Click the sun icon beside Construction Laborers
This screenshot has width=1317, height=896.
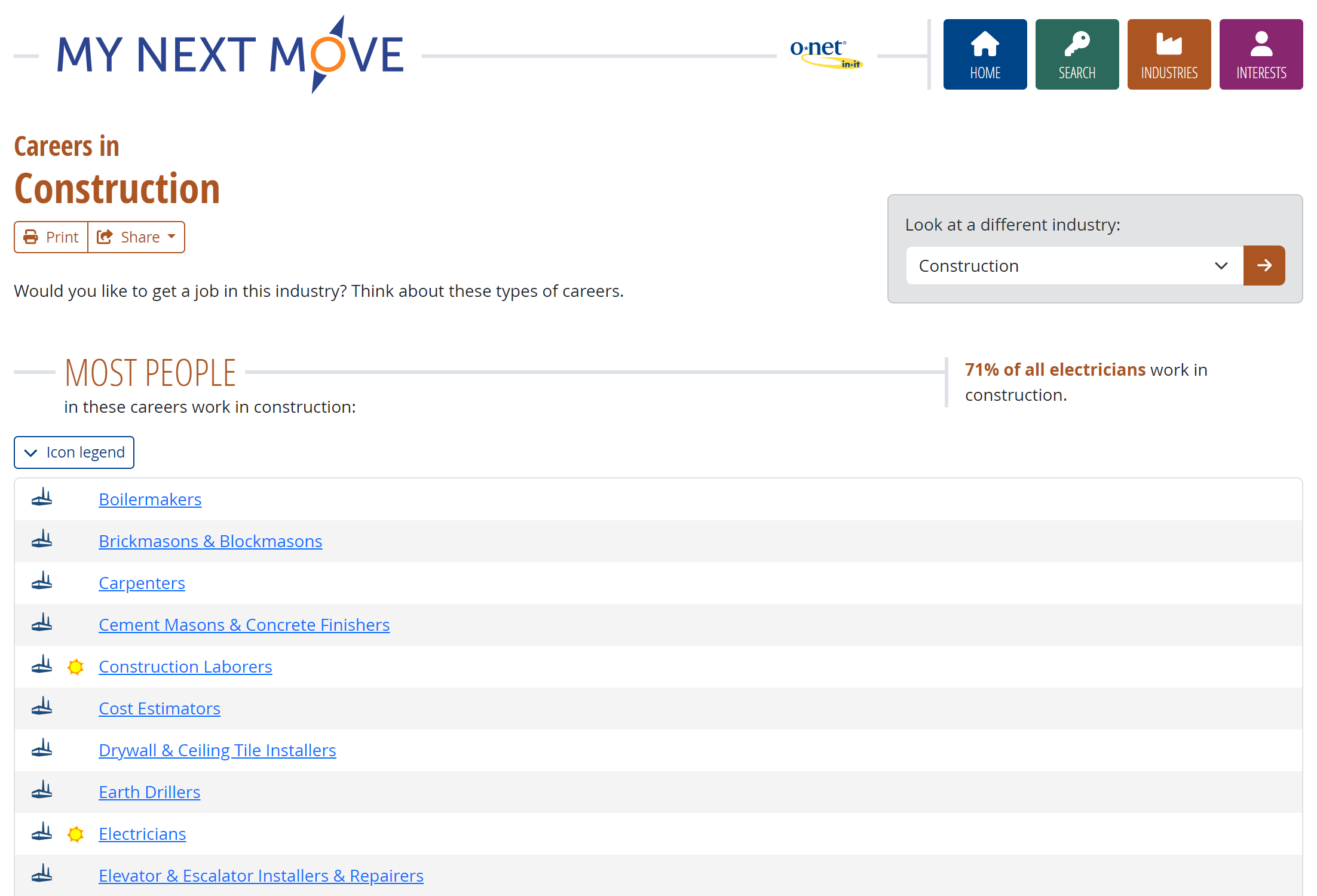point(75,667)
